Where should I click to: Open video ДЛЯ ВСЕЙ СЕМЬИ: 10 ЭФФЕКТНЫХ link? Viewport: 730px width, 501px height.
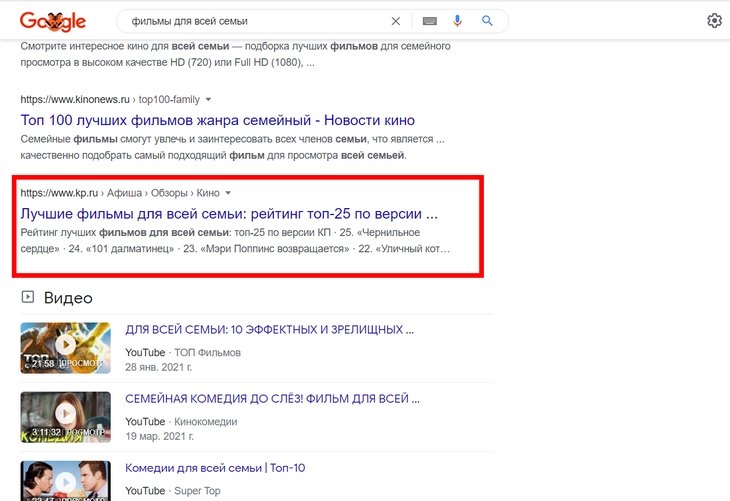point(269,330)
